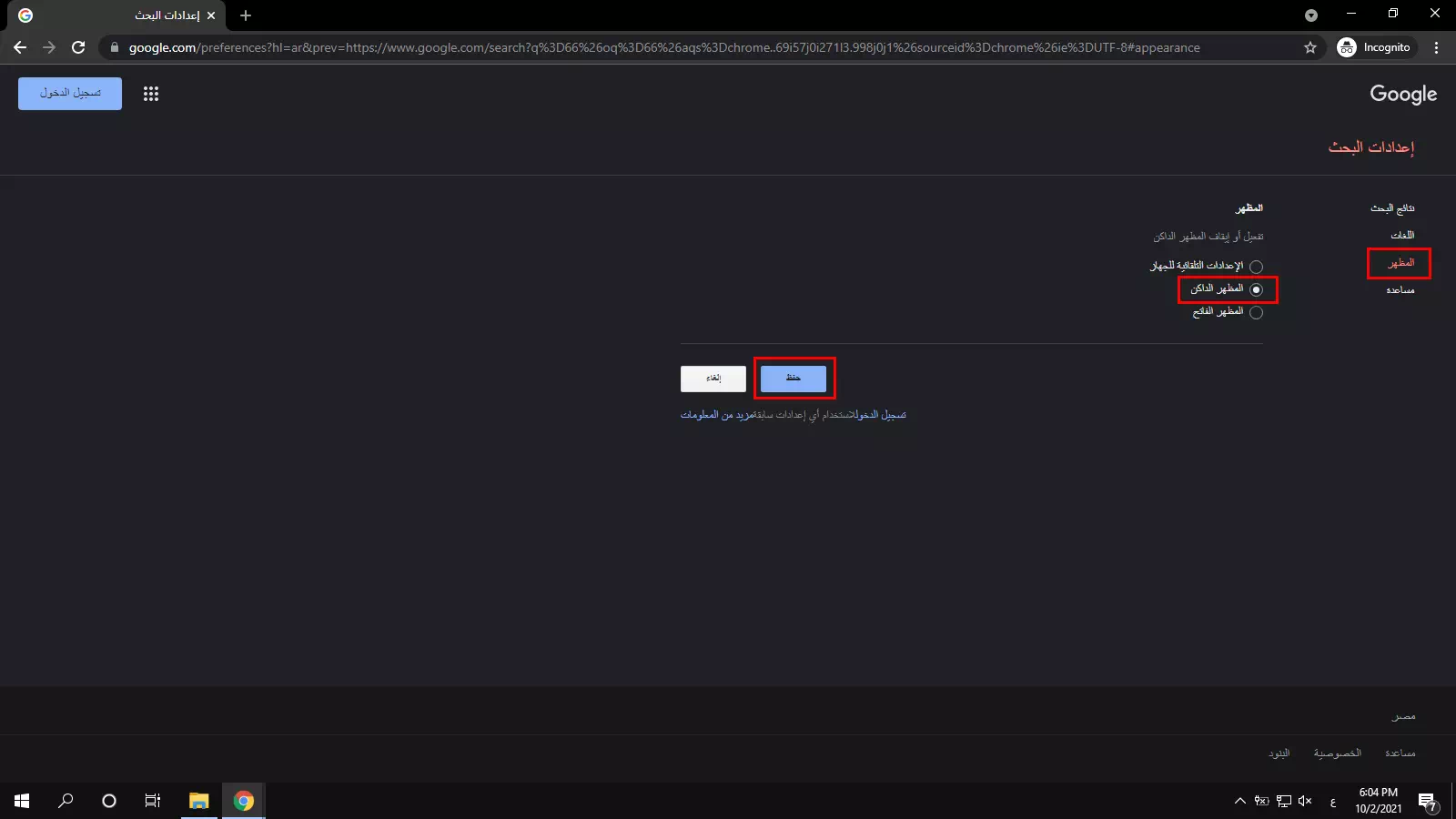This screenshot has width=1456, height=819.
Task: Click the white Cancel button
Action: coord(713,378)
